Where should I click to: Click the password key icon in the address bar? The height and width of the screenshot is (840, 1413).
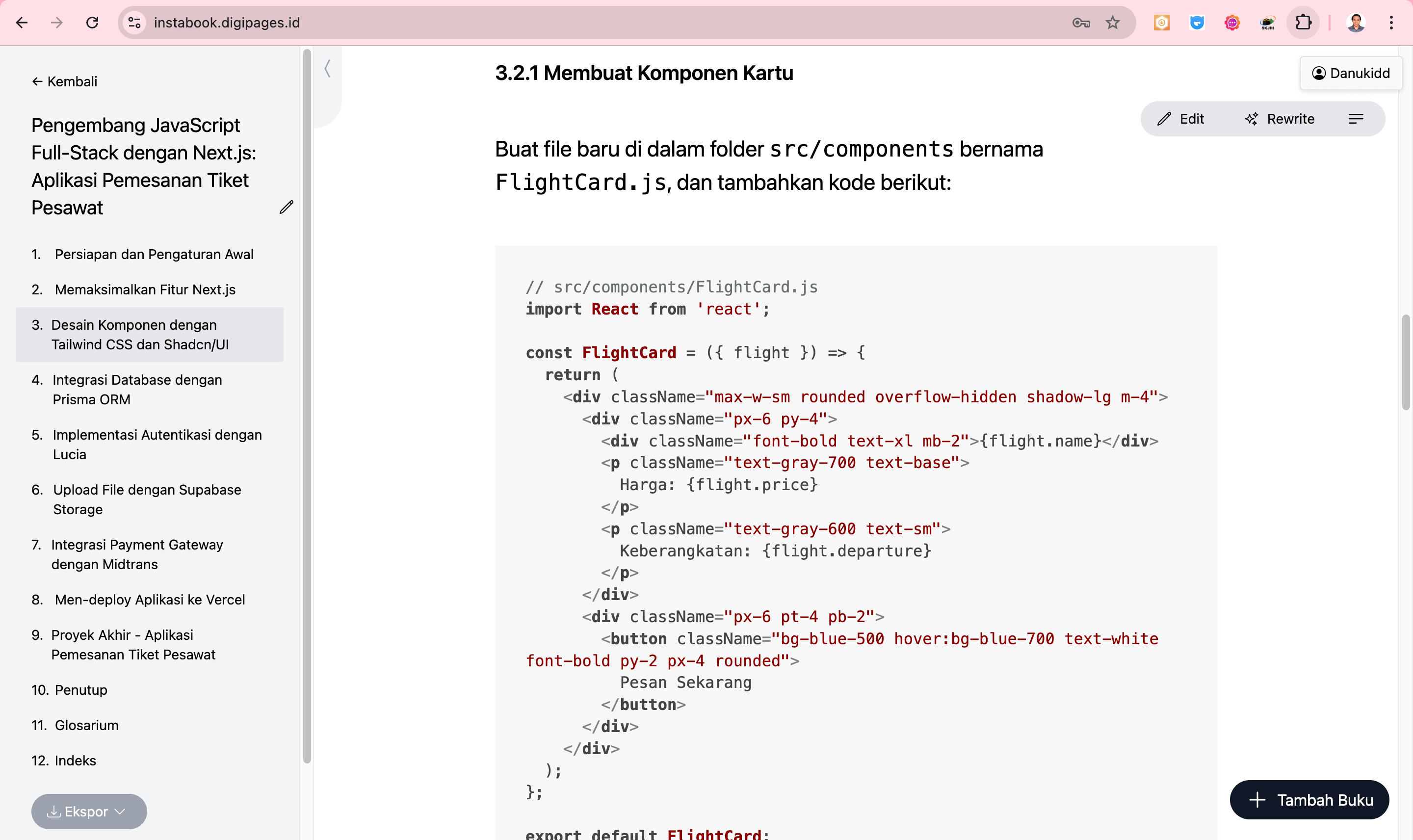coord(1080,23)
